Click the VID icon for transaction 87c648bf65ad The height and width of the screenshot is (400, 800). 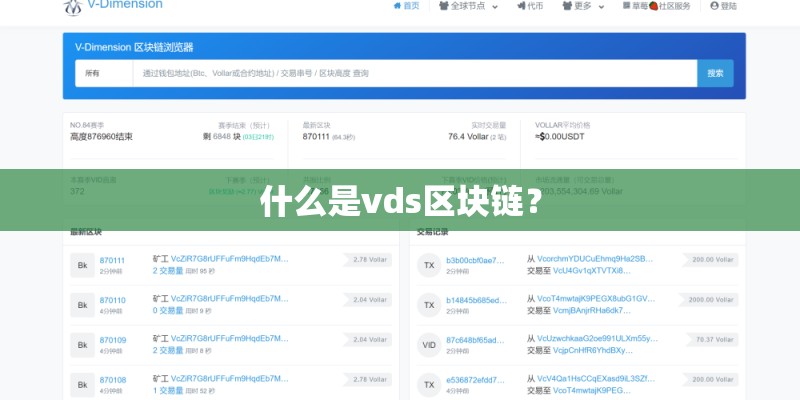(x=429, y=345)
